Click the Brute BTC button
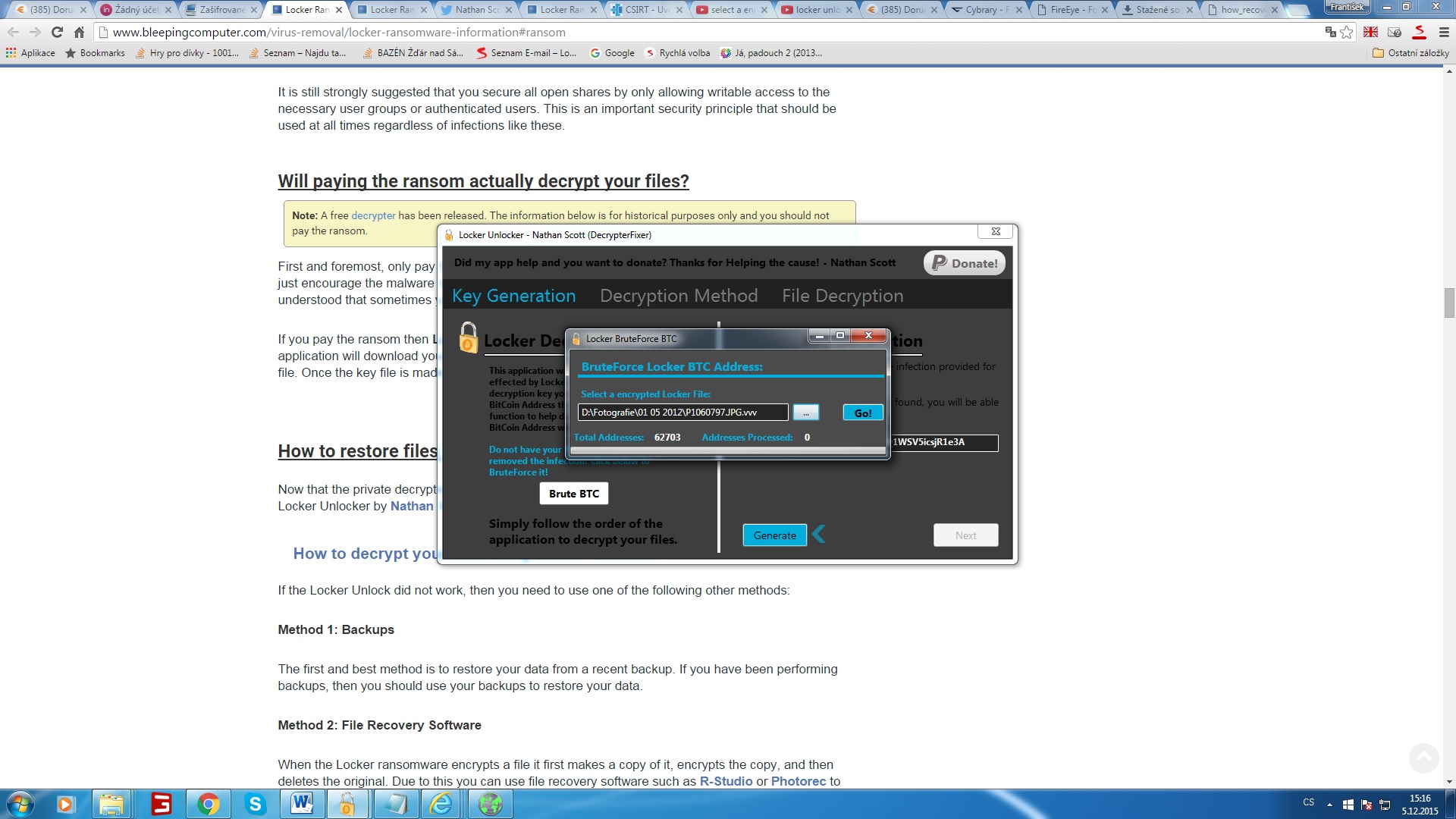Image resolution: width=1456 pixels, height=819 pixels. pos(574,494)
